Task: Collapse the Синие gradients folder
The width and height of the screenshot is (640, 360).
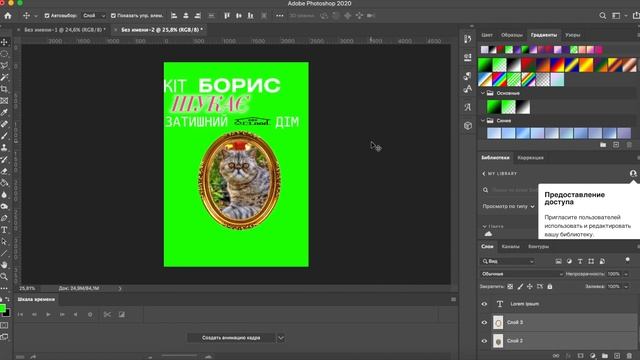Action: pos(483,120)
